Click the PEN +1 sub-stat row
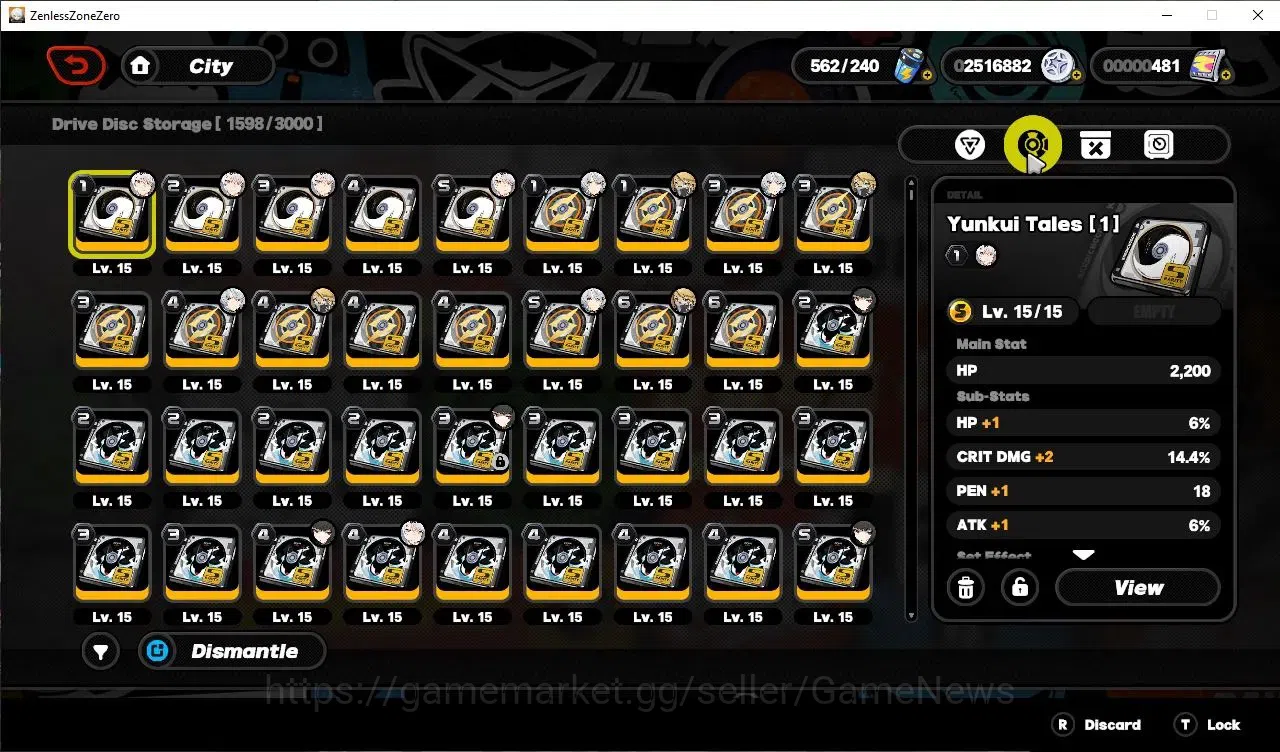Image resolution: width=1280 pixels, height=752 pixels. [1083, 491]
